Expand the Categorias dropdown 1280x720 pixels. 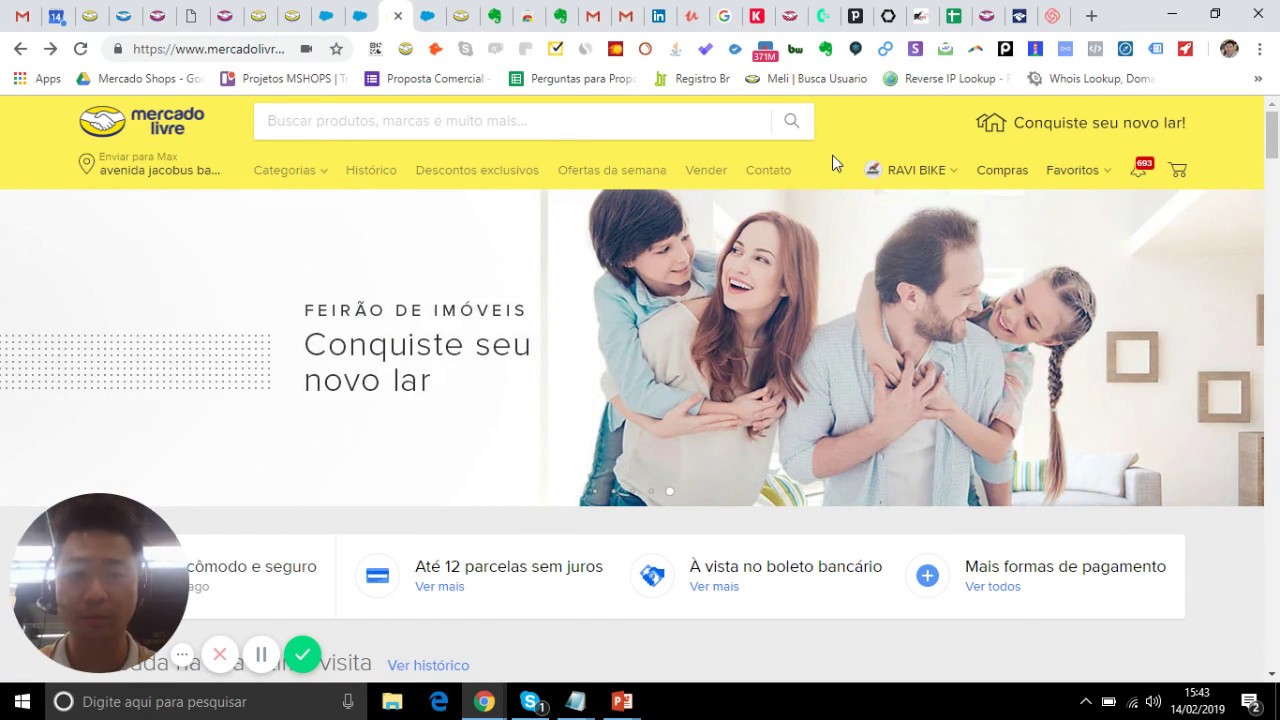[290, 170]
